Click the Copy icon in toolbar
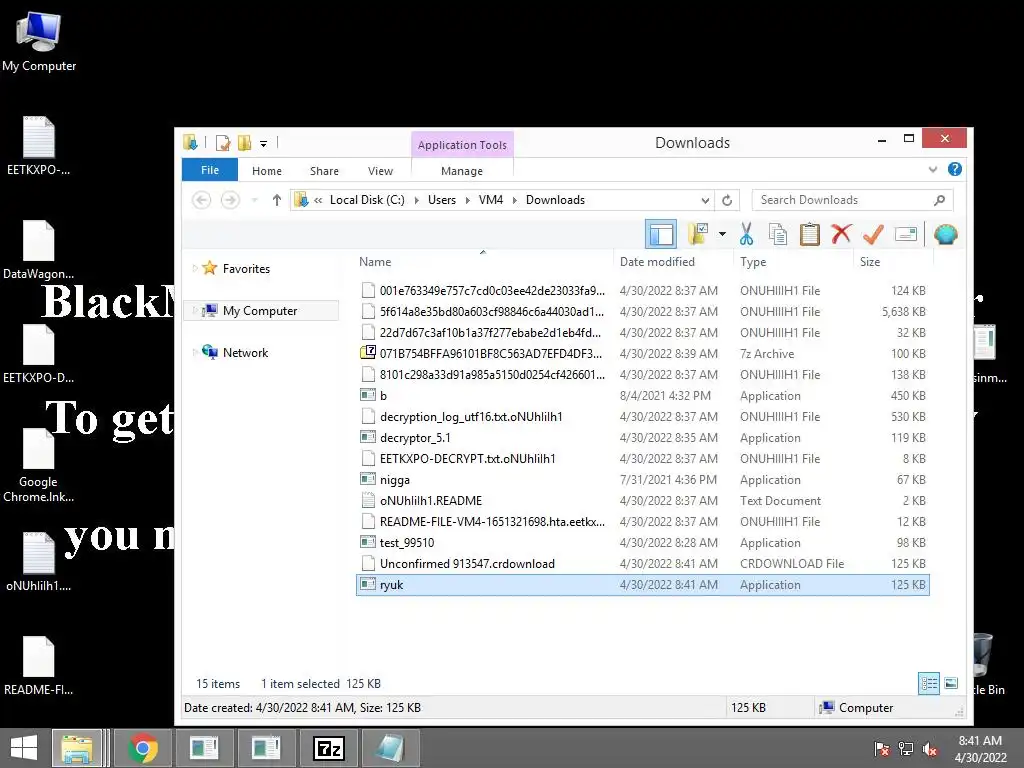 [x=778, y=234]
